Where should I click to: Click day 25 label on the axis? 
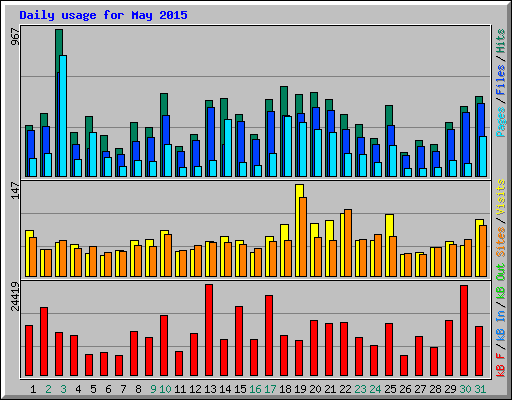pos(390,389)
